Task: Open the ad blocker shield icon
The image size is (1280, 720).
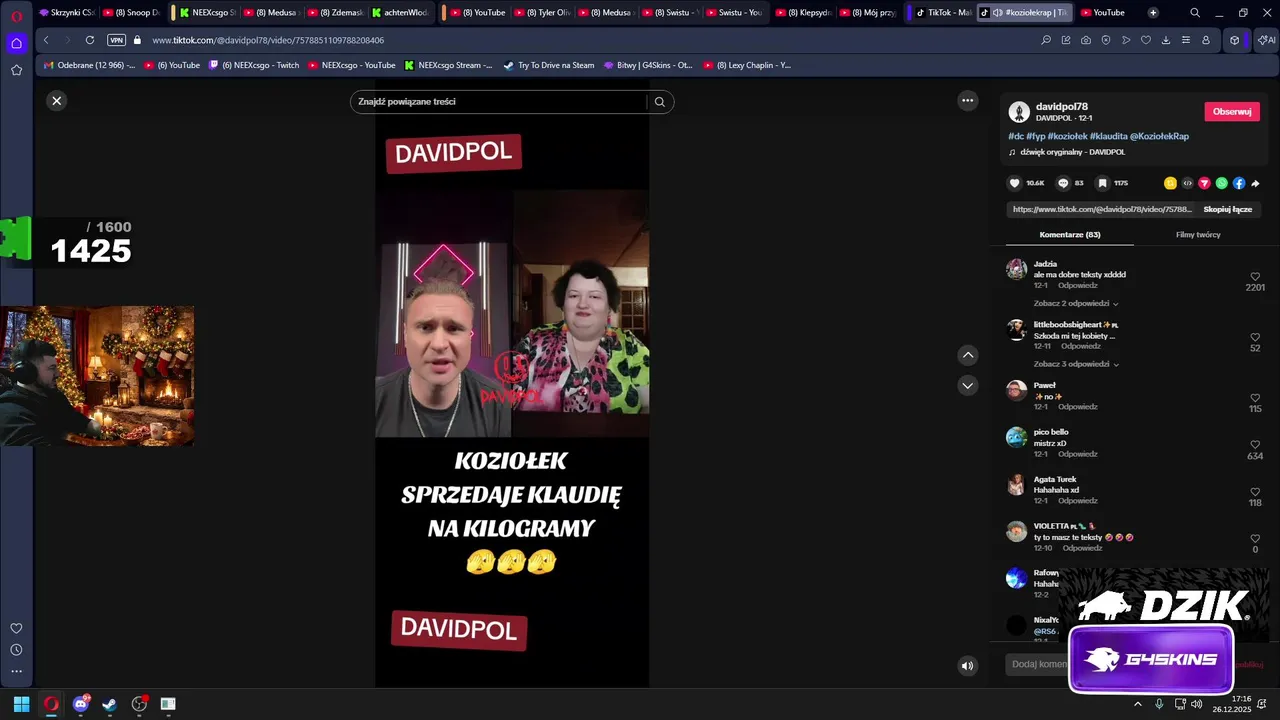Action: pyautogui.click(x=1106, y=40)
